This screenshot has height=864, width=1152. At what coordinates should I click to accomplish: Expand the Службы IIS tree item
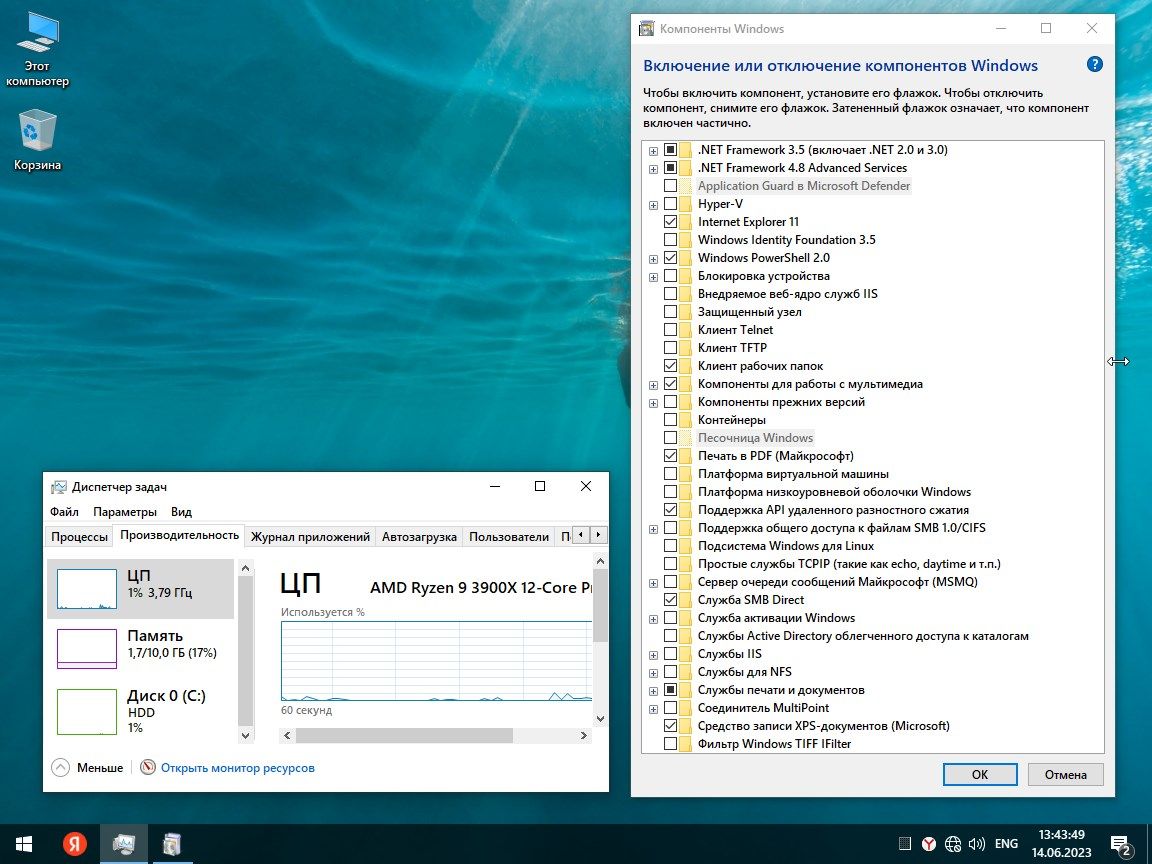coord(653,653)
